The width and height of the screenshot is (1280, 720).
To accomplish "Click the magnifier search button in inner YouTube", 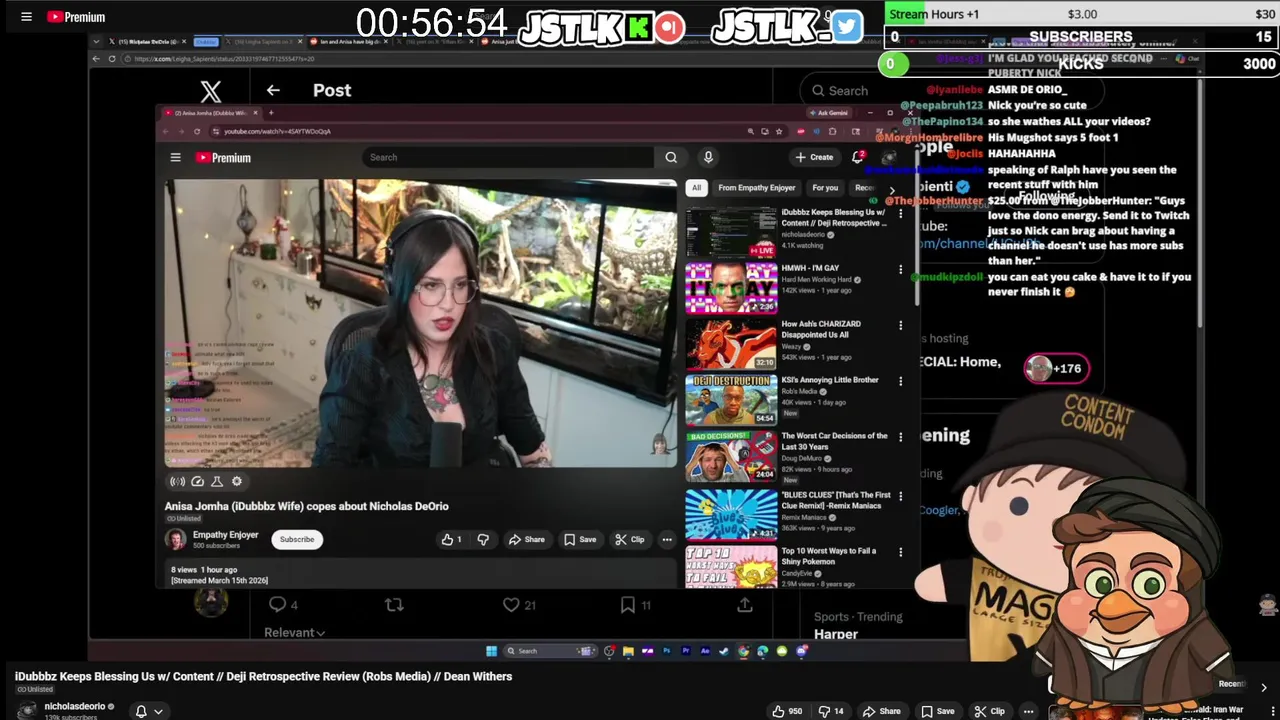I will [671, 157].
